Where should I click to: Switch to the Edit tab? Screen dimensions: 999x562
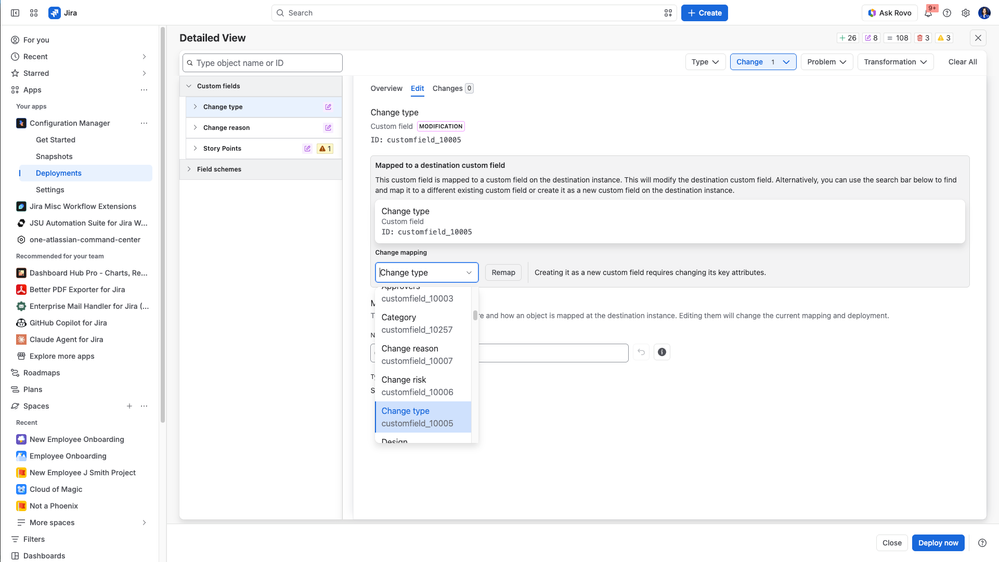(x=417, y=89)
